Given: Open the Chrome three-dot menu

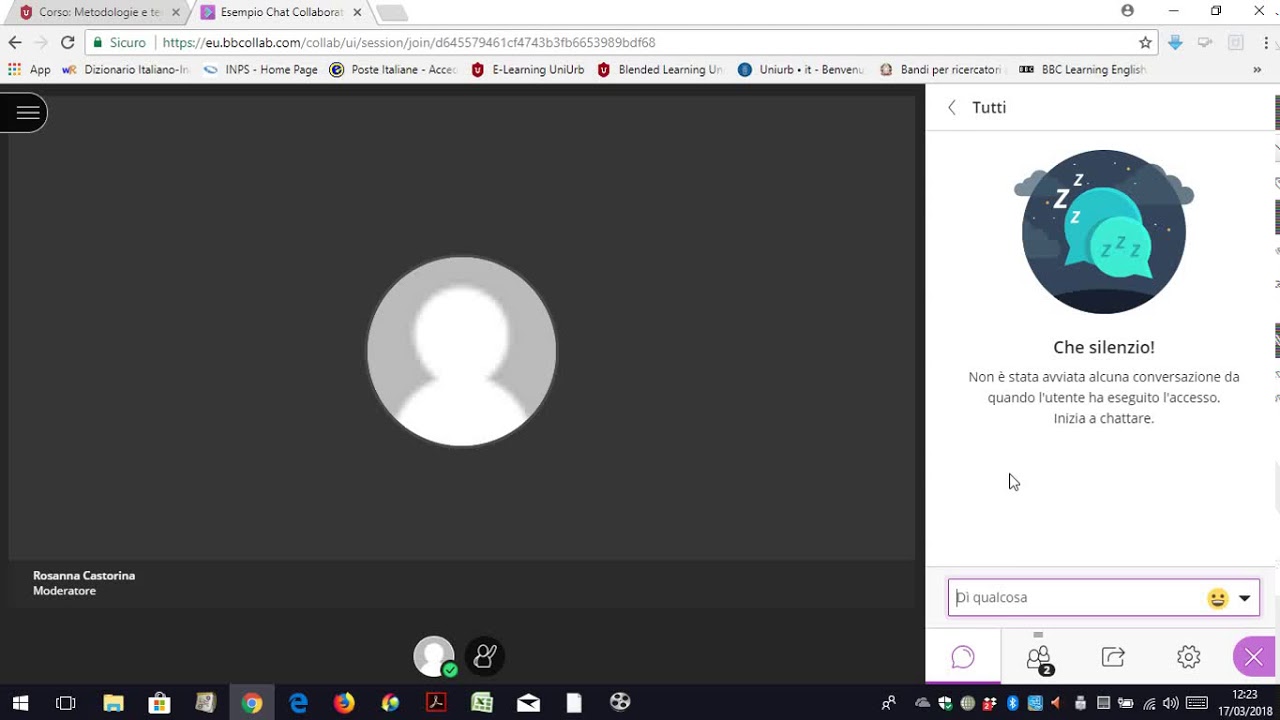Looking at the screenshot, I should (x=1266, y=42).
